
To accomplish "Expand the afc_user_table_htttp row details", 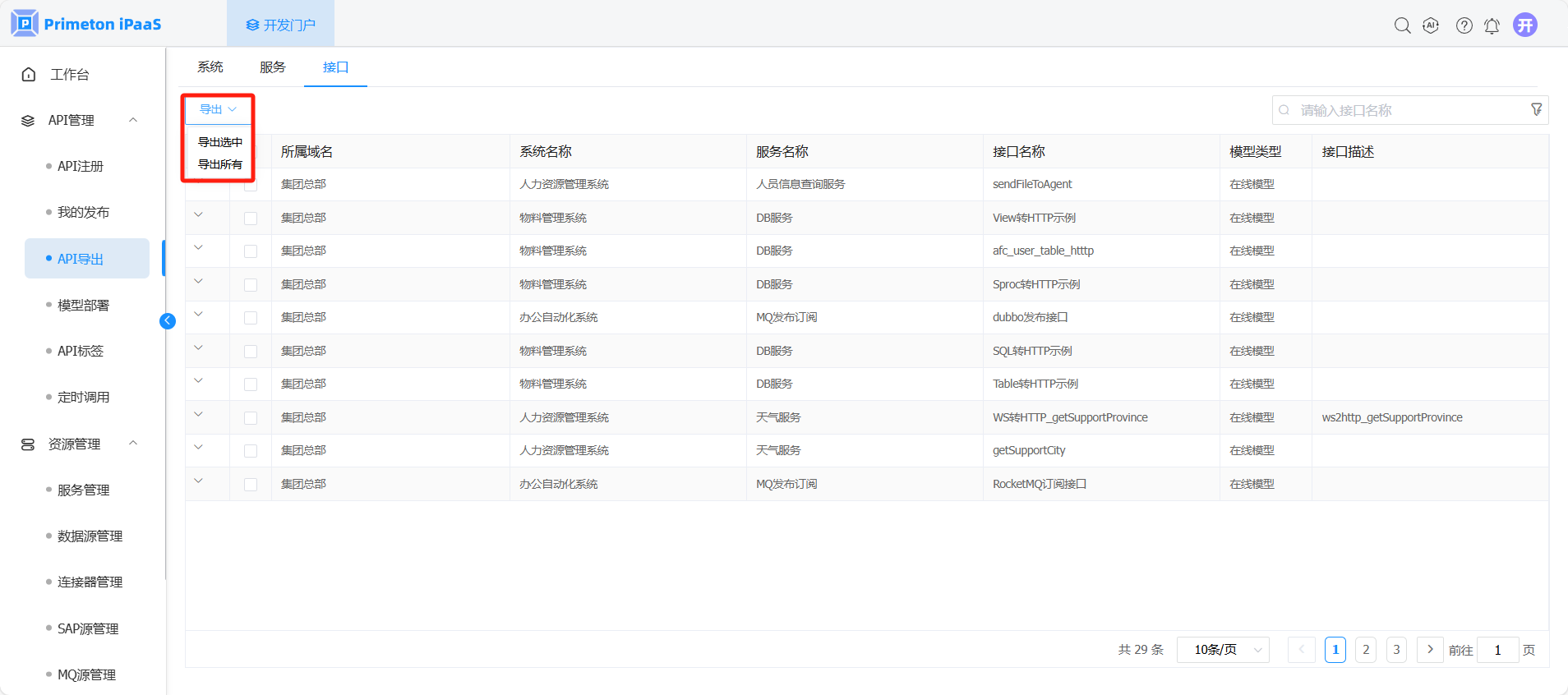I will coord(198,248).
